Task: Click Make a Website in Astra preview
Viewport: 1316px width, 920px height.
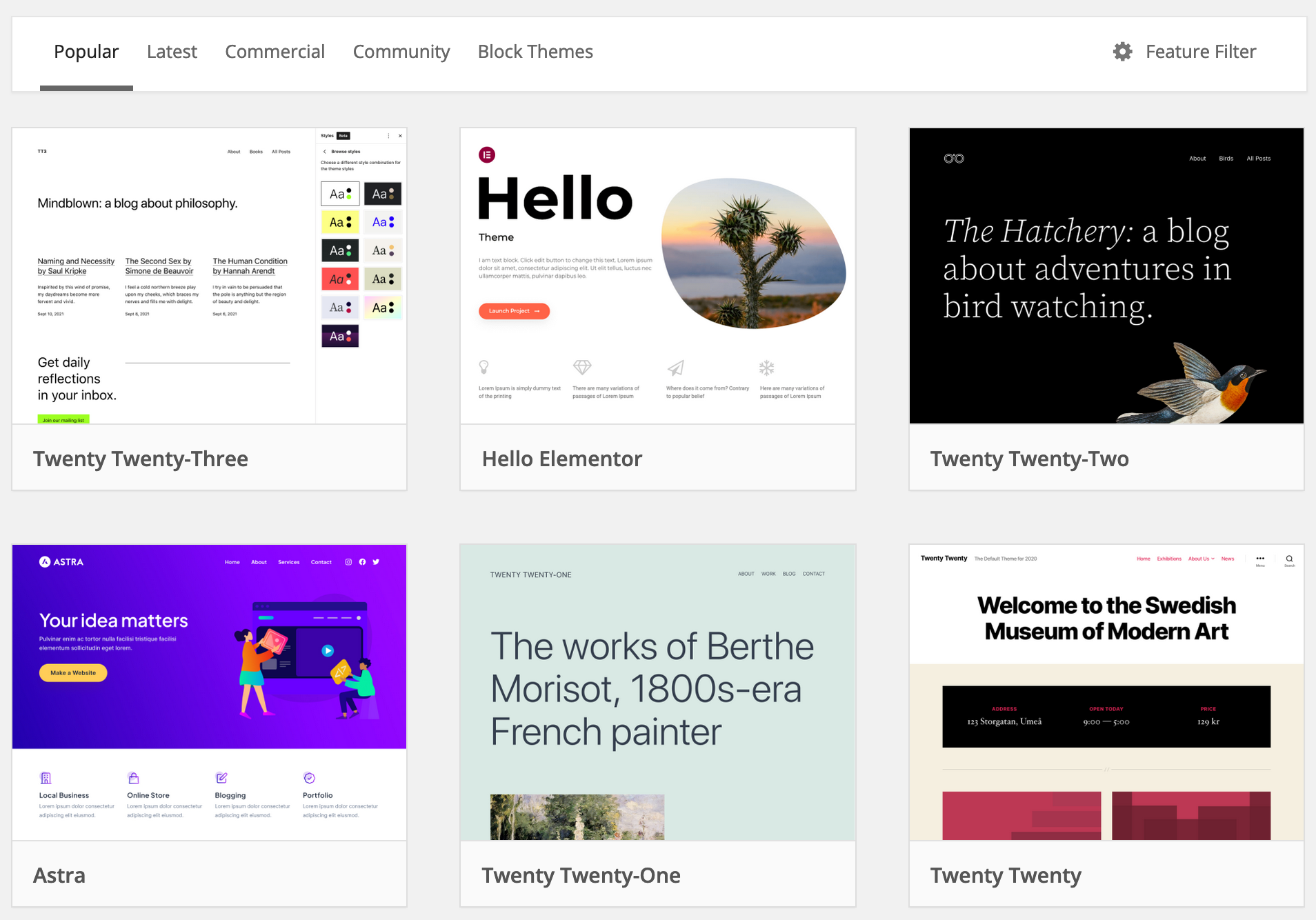Action: (72, 672)
